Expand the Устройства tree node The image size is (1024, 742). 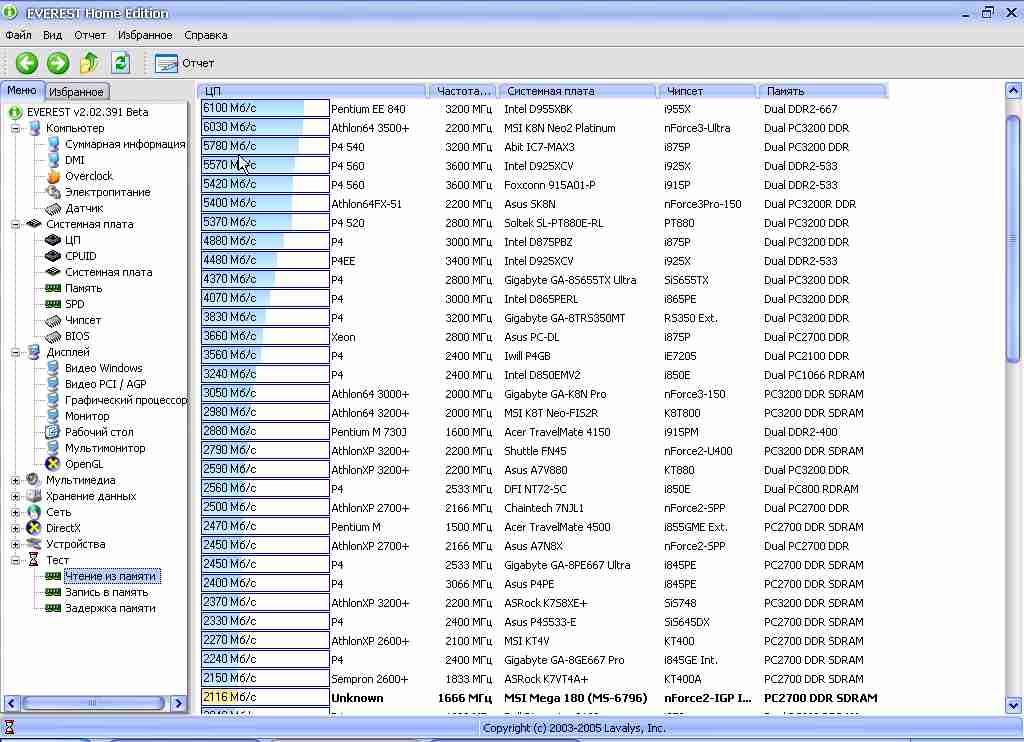point(16,545)
